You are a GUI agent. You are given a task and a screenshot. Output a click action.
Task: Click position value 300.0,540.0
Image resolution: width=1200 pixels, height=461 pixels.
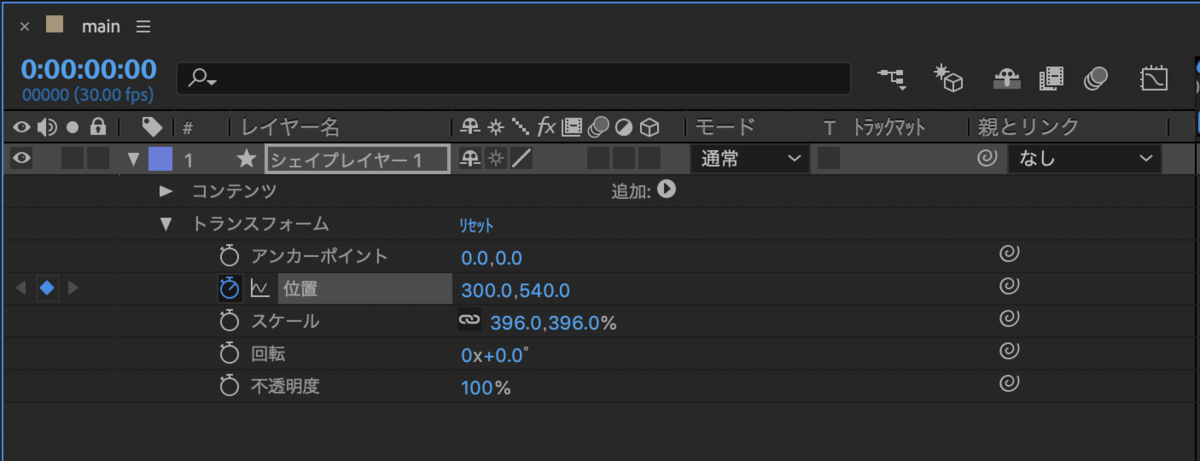[x=516, y=290]
